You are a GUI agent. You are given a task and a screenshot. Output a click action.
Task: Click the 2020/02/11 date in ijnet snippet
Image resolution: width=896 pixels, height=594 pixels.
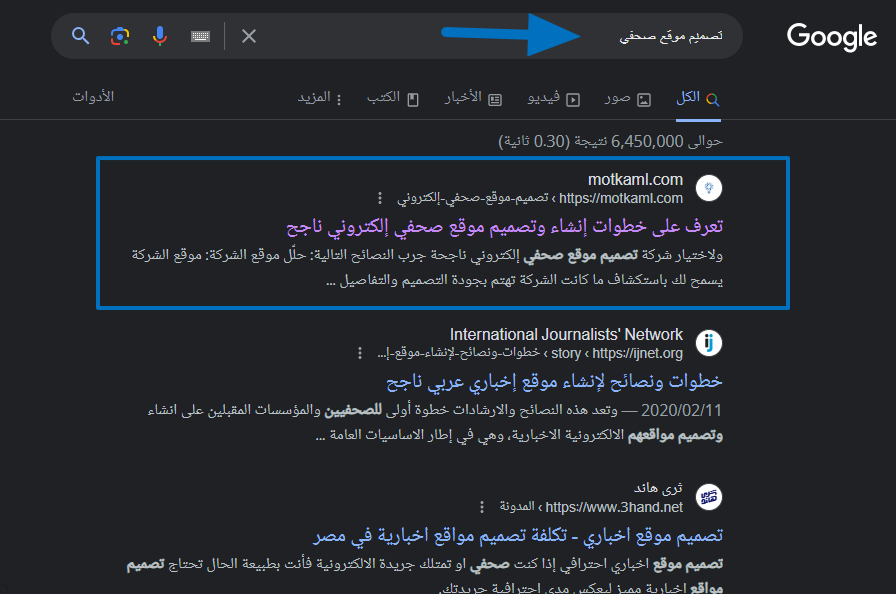click(x=681, y=410)
